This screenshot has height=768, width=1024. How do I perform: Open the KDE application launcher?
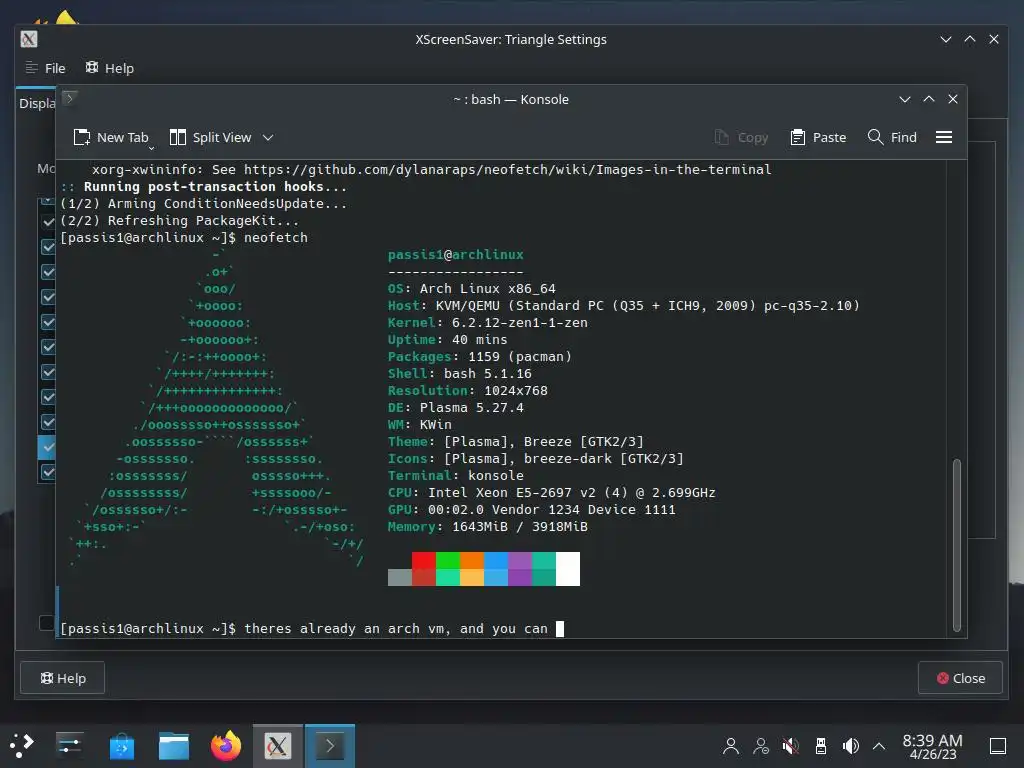(21, 745)
